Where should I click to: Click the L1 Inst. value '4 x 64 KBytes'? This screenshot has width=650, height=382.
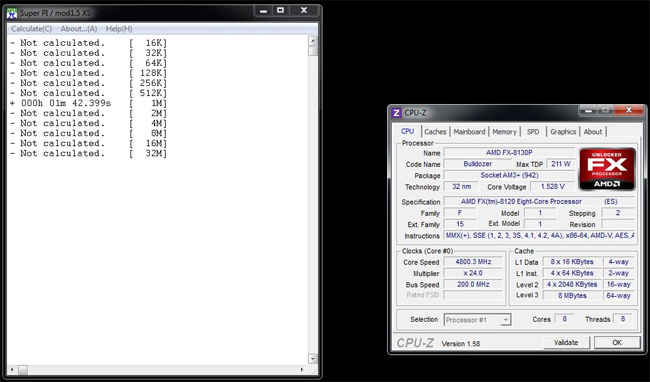coord(572,273)
